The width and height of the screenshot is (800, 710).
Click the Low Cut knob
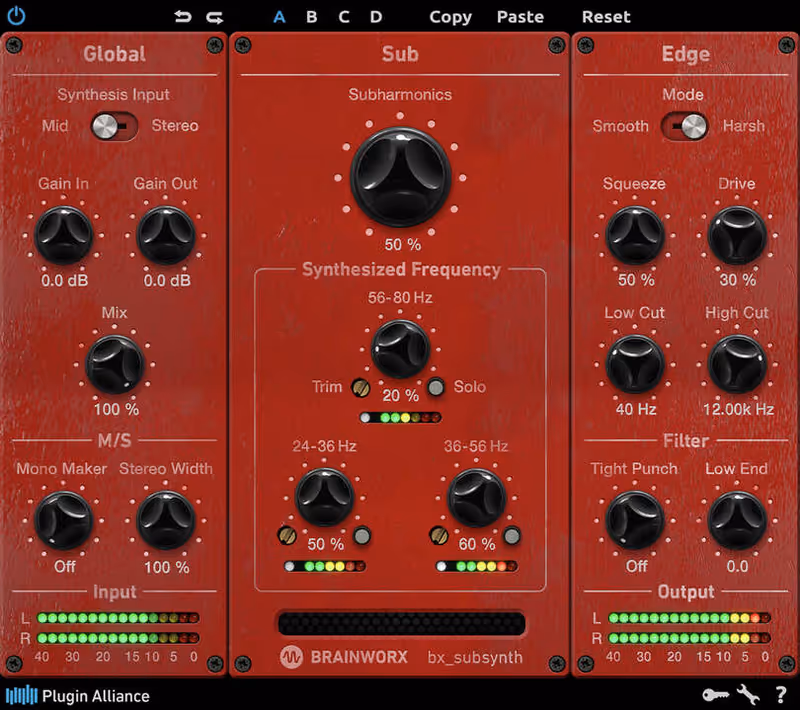point(635,364)
